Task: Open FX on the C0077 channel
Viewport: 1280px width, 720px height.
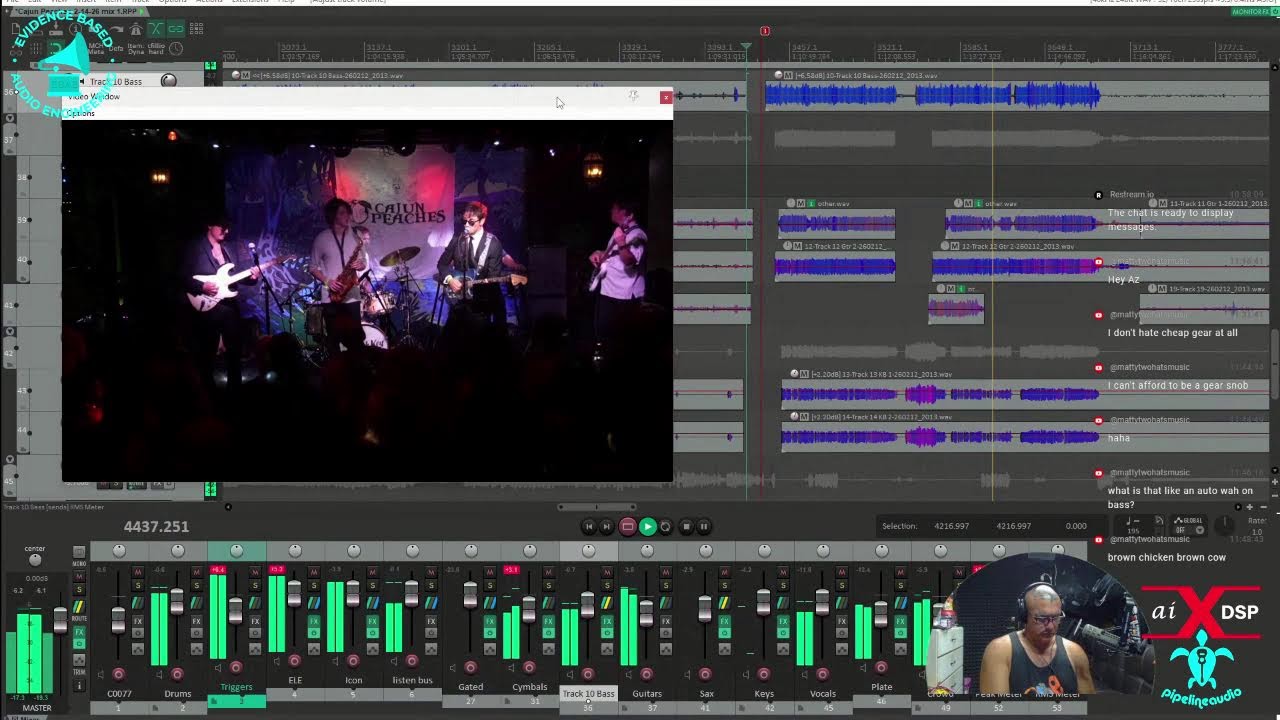Action: pyautogui.click(x=138, y=621)
